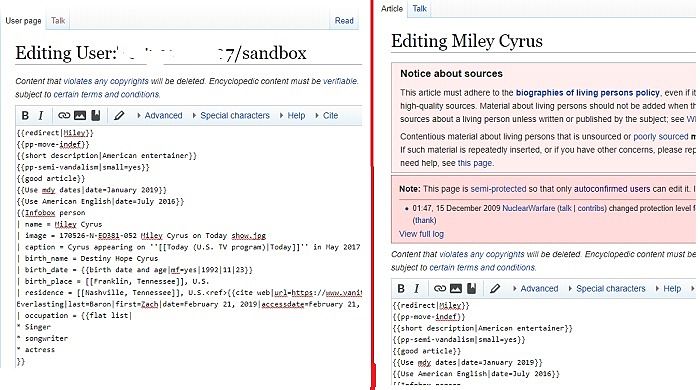This screenshot has width=700, height=390.
Task: Insert reference icon in sandbox editor toolbar
Action: tap(96, 116)
